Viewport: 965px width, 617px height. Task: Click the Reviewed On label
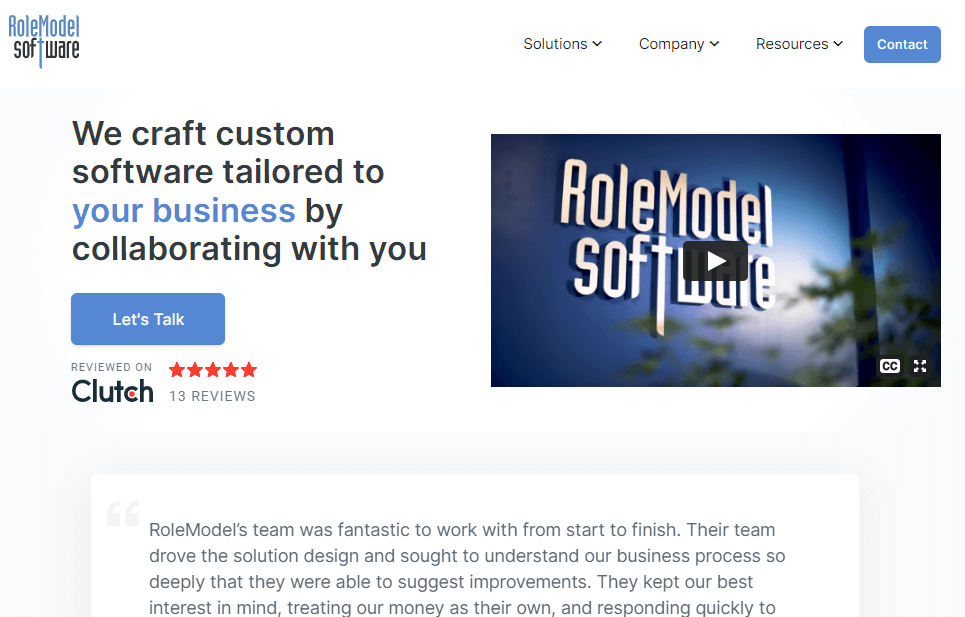111,367
